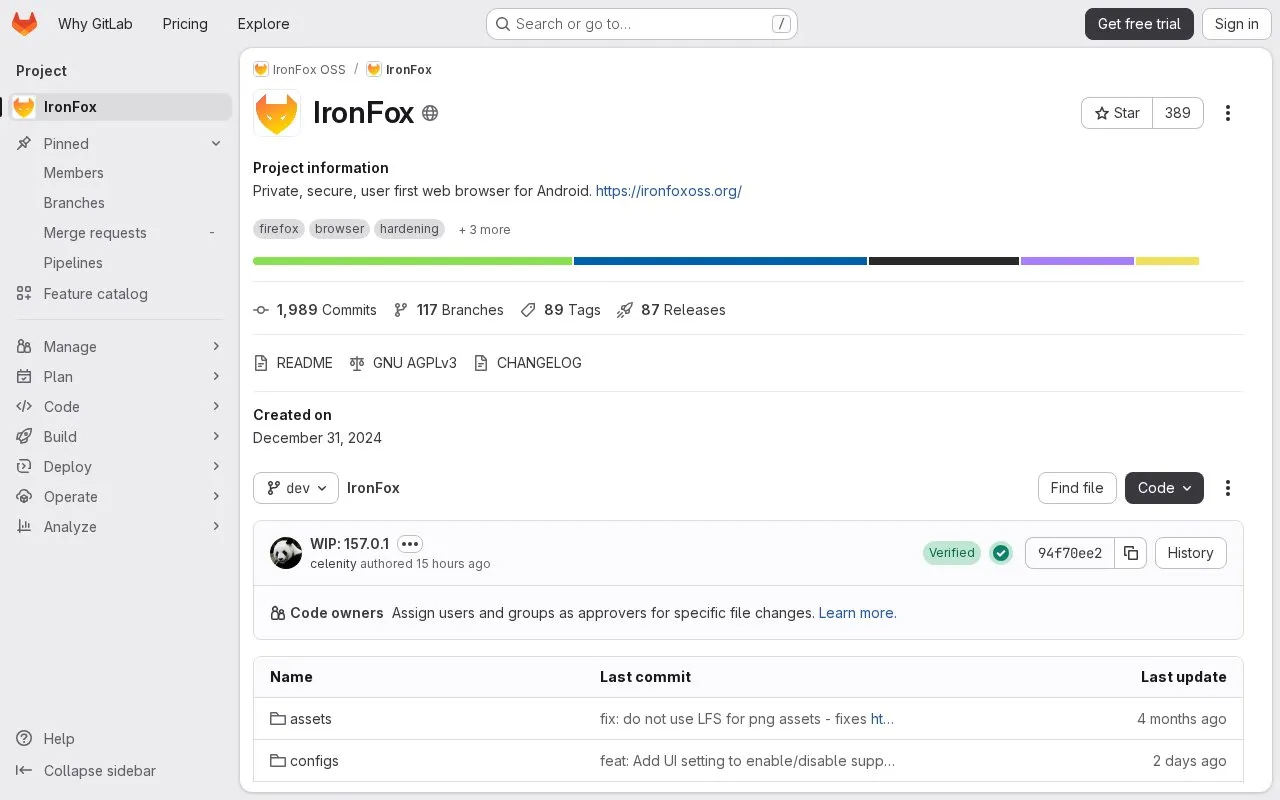1280x800 pixels.
Task: Focus the Search or go to field
Action: 641,24
